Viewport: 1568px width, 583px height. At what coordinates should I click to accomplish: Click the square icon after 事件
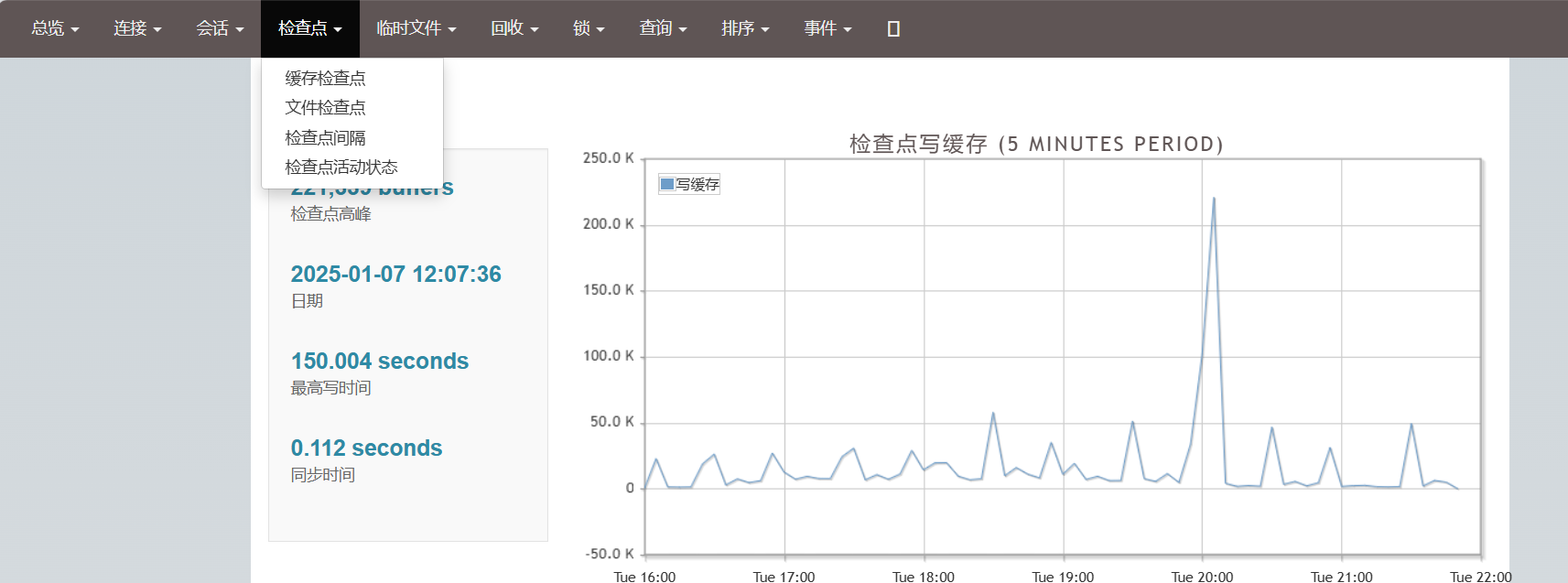[x=893, y=29]
